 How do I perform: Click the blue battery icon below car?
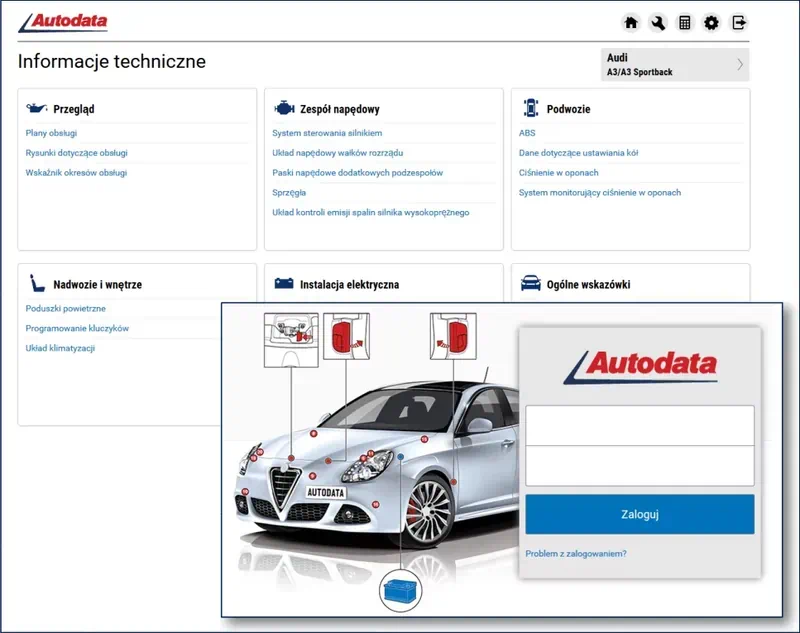401,588
